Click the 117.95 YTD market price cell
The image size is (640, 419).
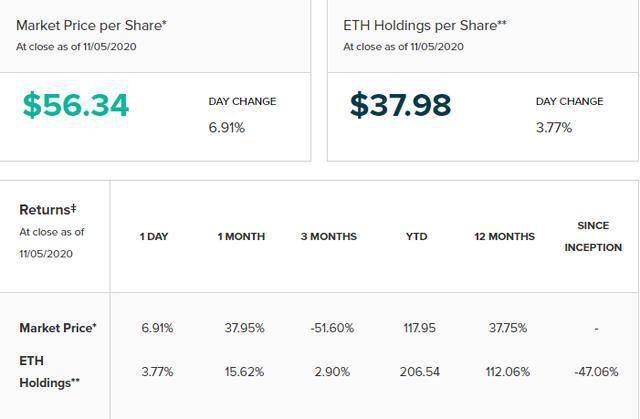click(420, 328)
